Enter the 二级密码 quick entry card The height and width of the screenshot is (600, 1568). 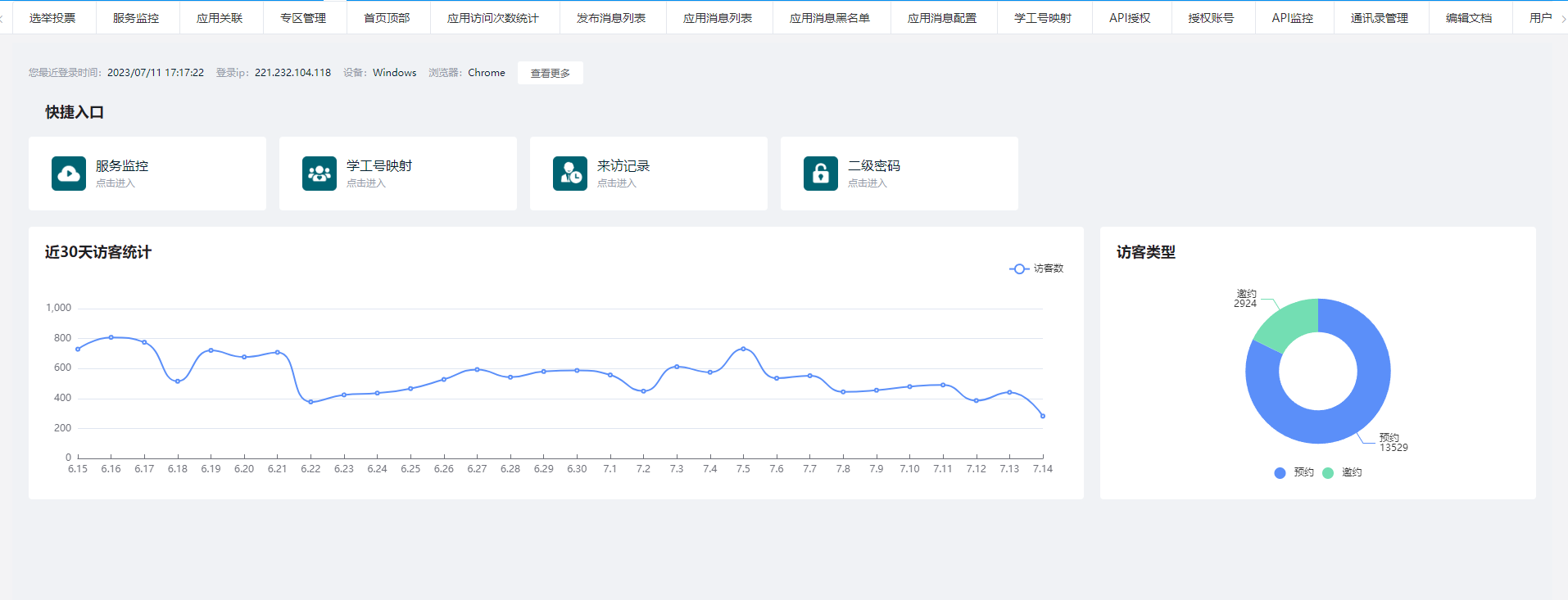[x=900, y=174]
